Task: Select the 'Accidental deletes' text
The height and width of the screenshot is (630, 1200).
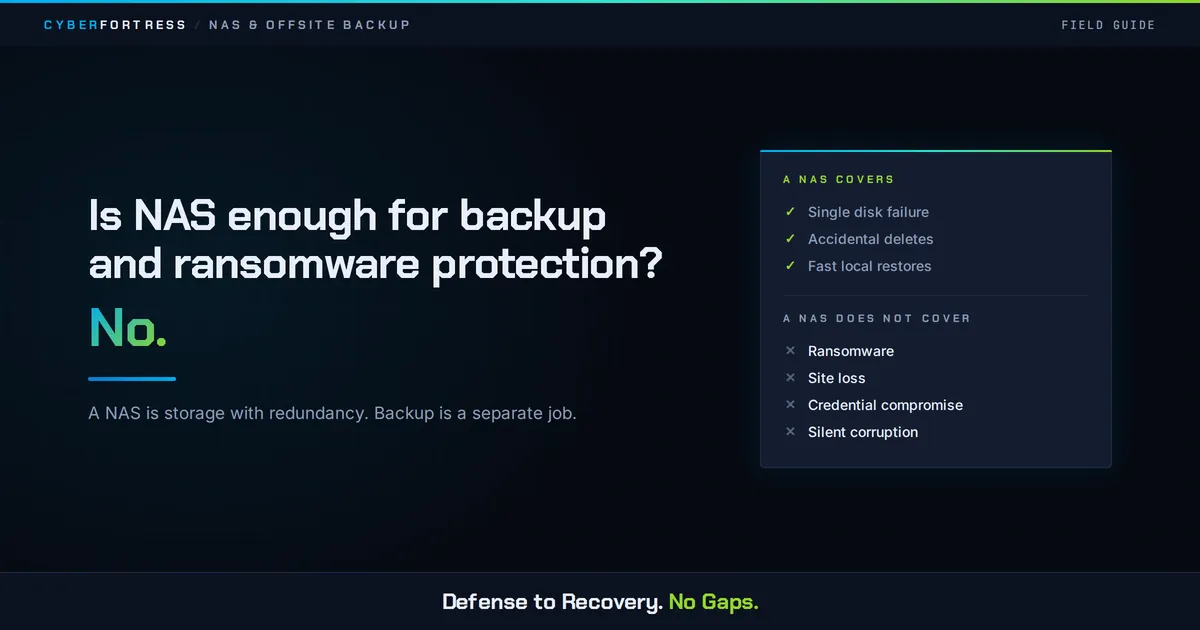Action: point(871,239)
